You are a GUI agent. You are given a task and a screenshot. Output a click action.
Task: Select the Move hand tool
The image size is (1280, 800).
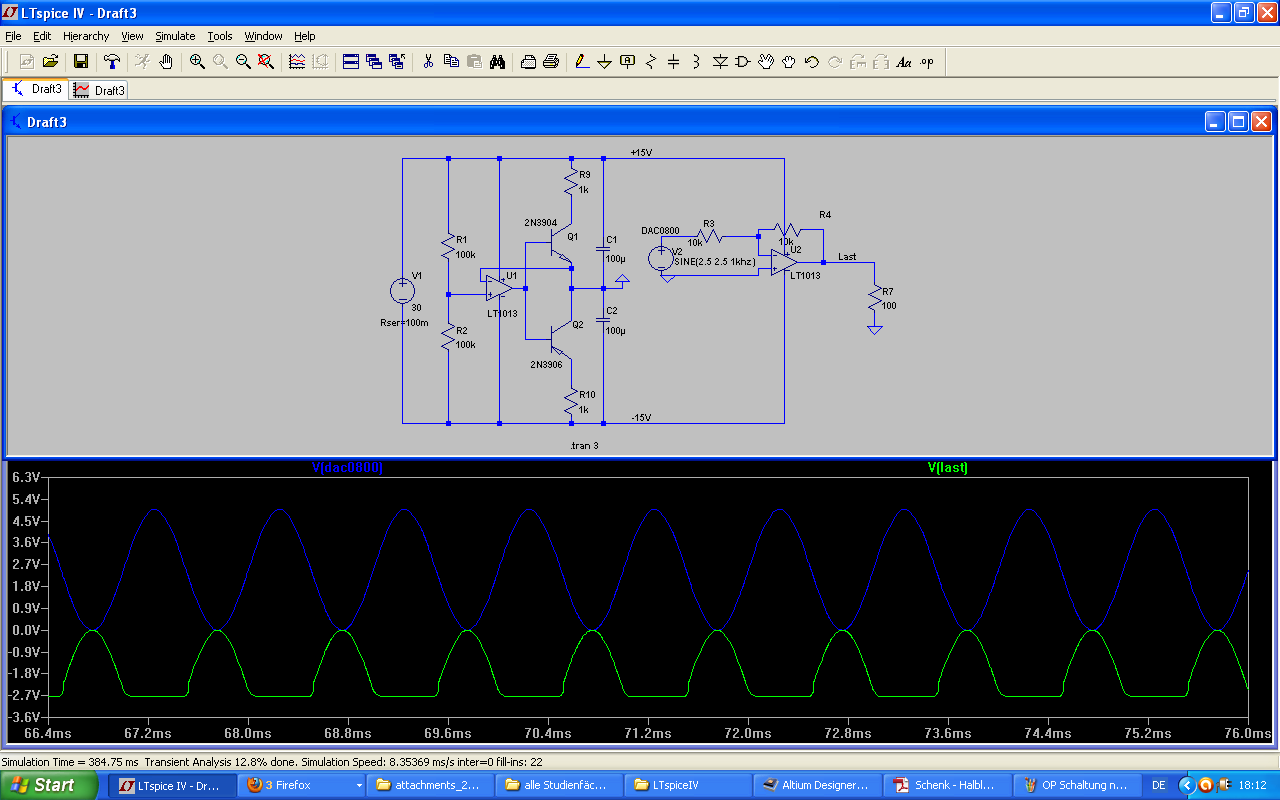766,62
